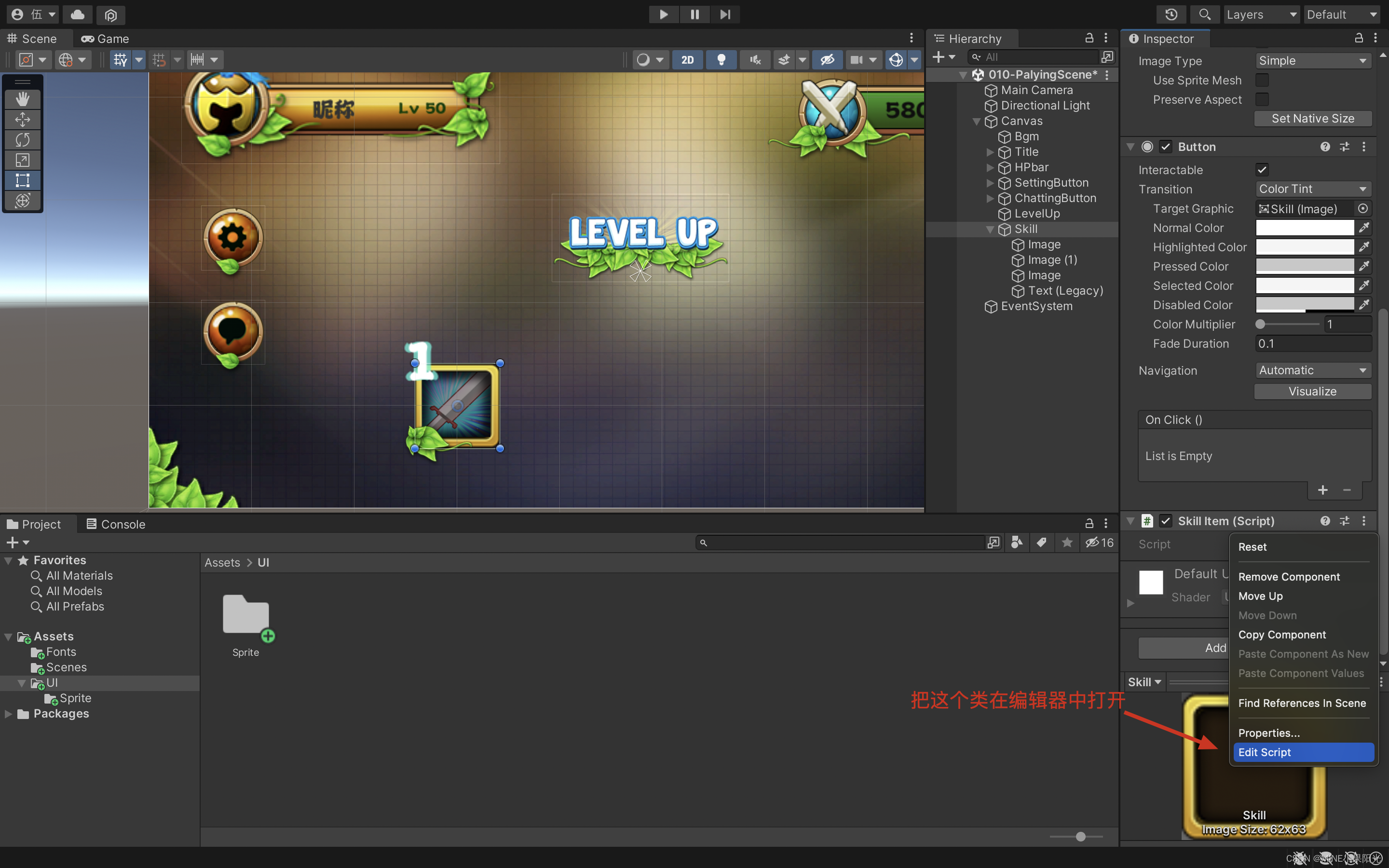Toggle Interactable checkbox
The width and height of the screenshot is (1389, 868).
1262,169
